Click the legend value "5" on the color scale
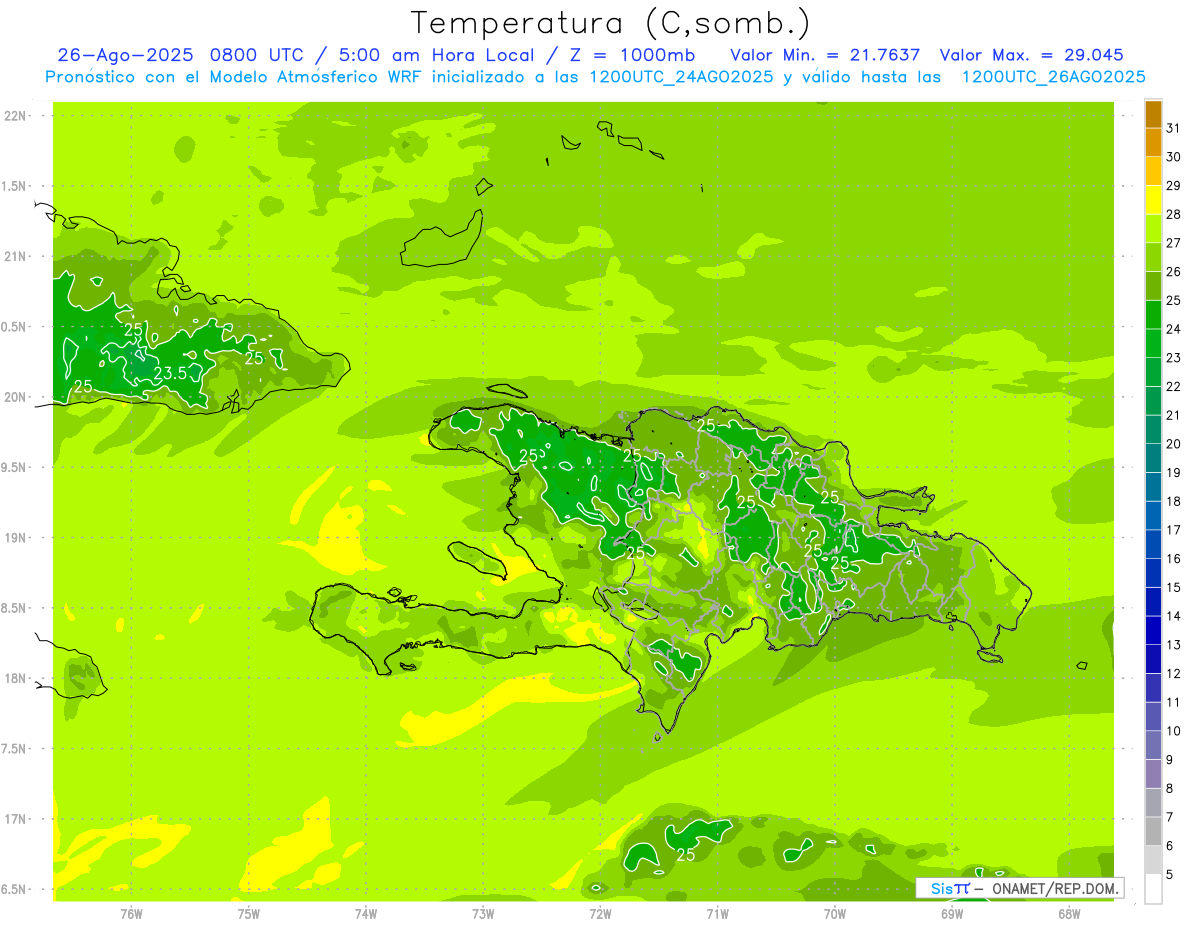This screenshot has height=927, width=1200. pos(1170,875)
